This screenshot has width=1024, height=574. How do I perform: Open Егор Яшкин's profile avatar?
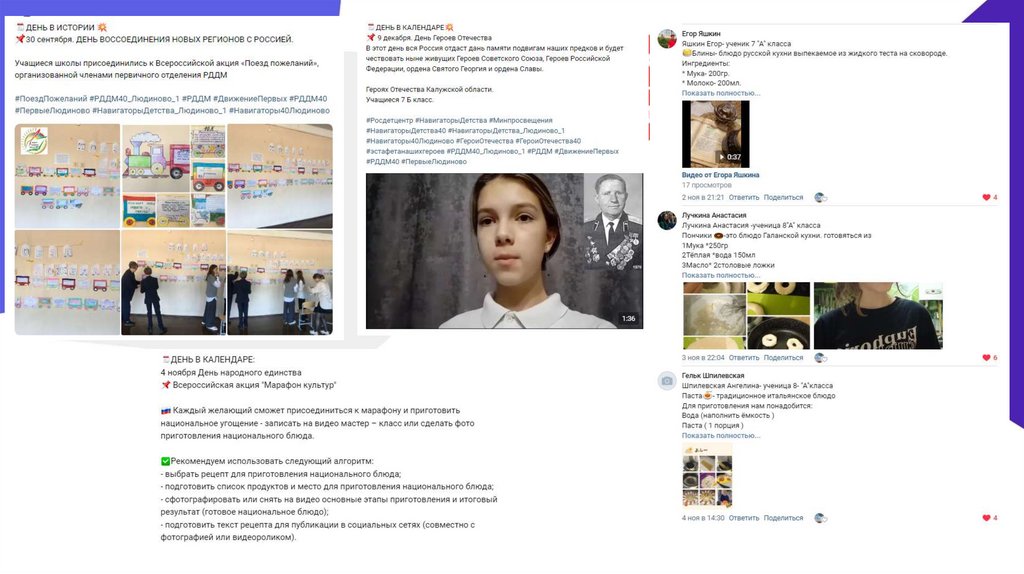pos(667,39)
